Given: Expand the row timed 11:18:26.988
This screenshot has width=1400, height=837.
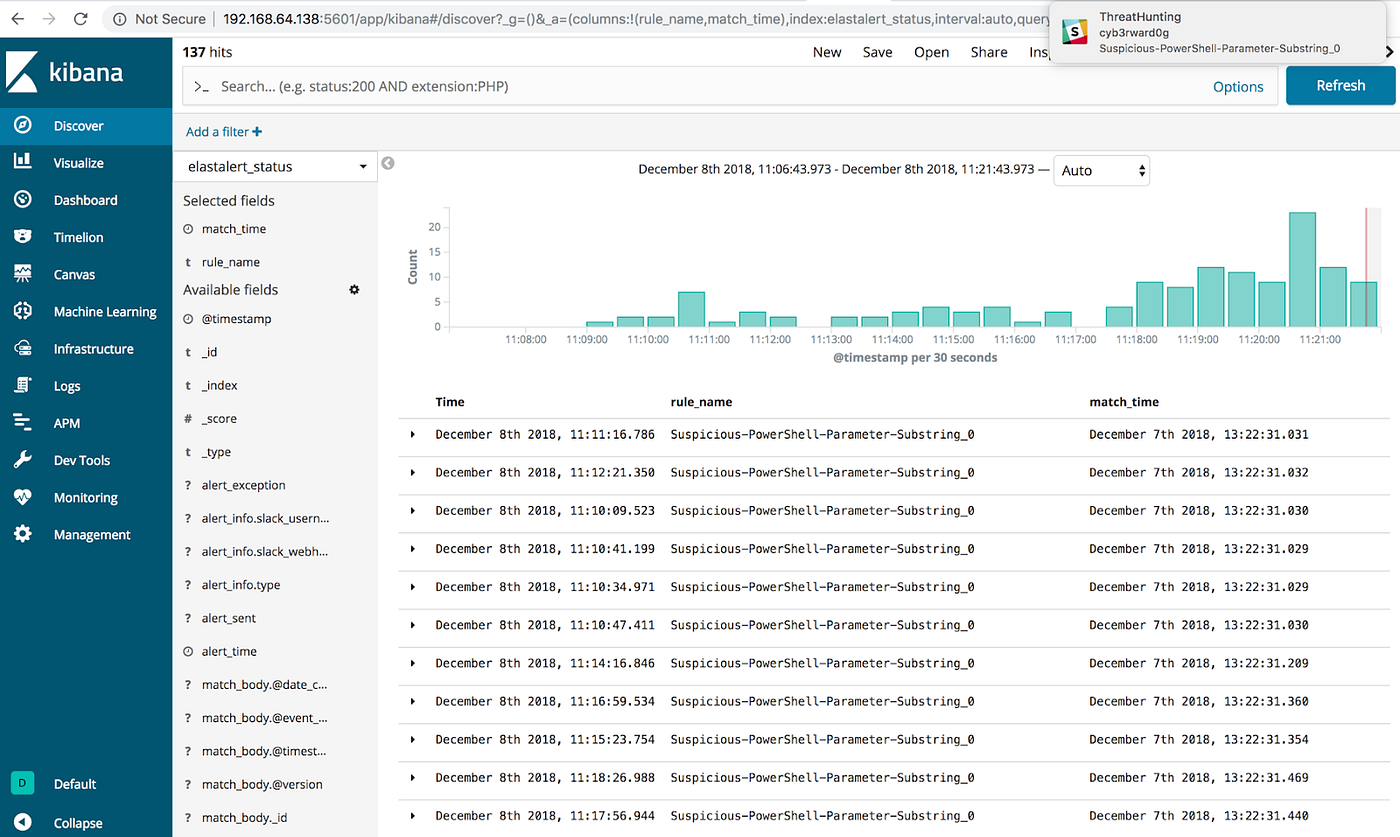Looking at the screenshot, I should click(413, 778).
